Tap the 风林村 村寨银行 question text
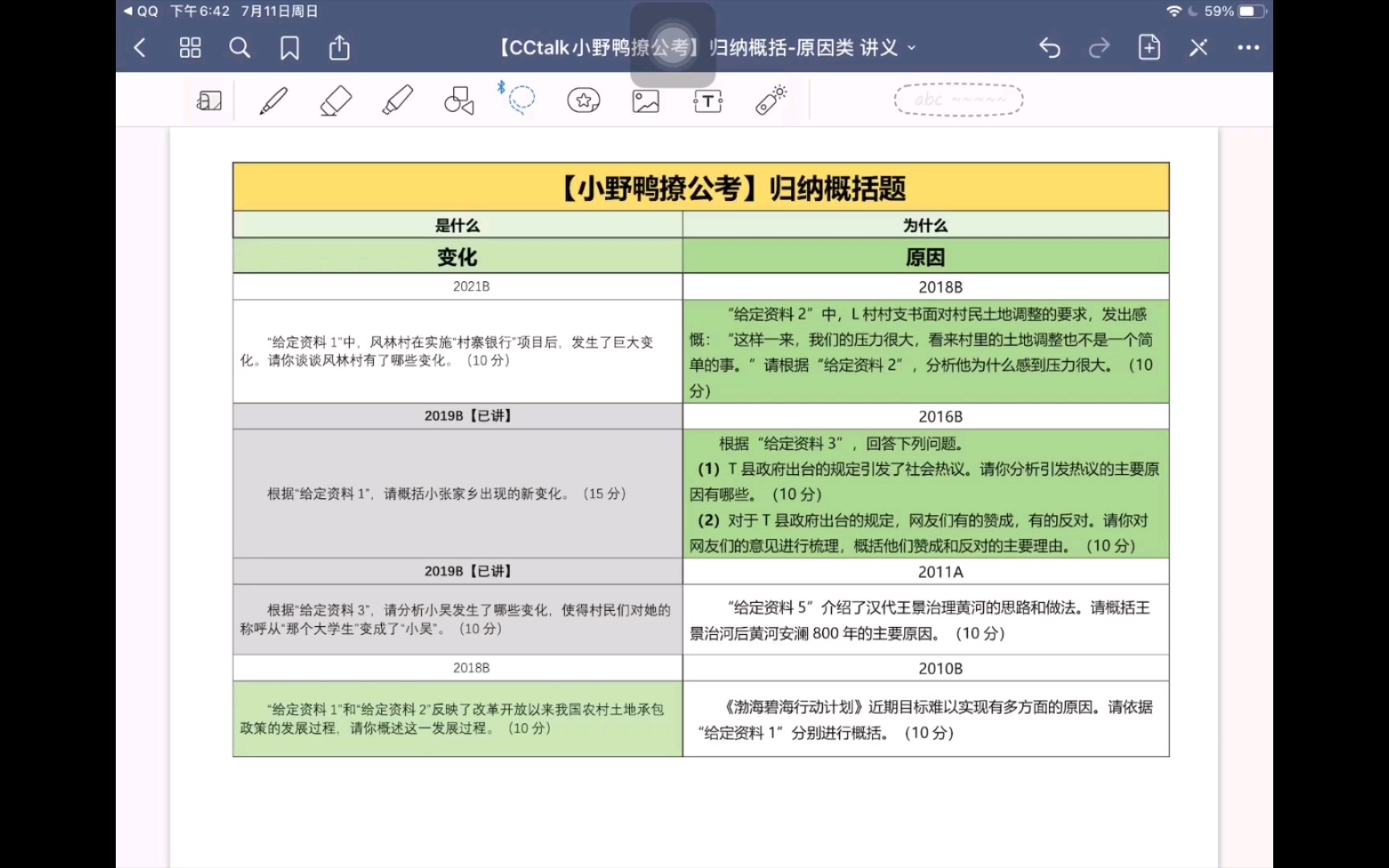 point(447,351)
